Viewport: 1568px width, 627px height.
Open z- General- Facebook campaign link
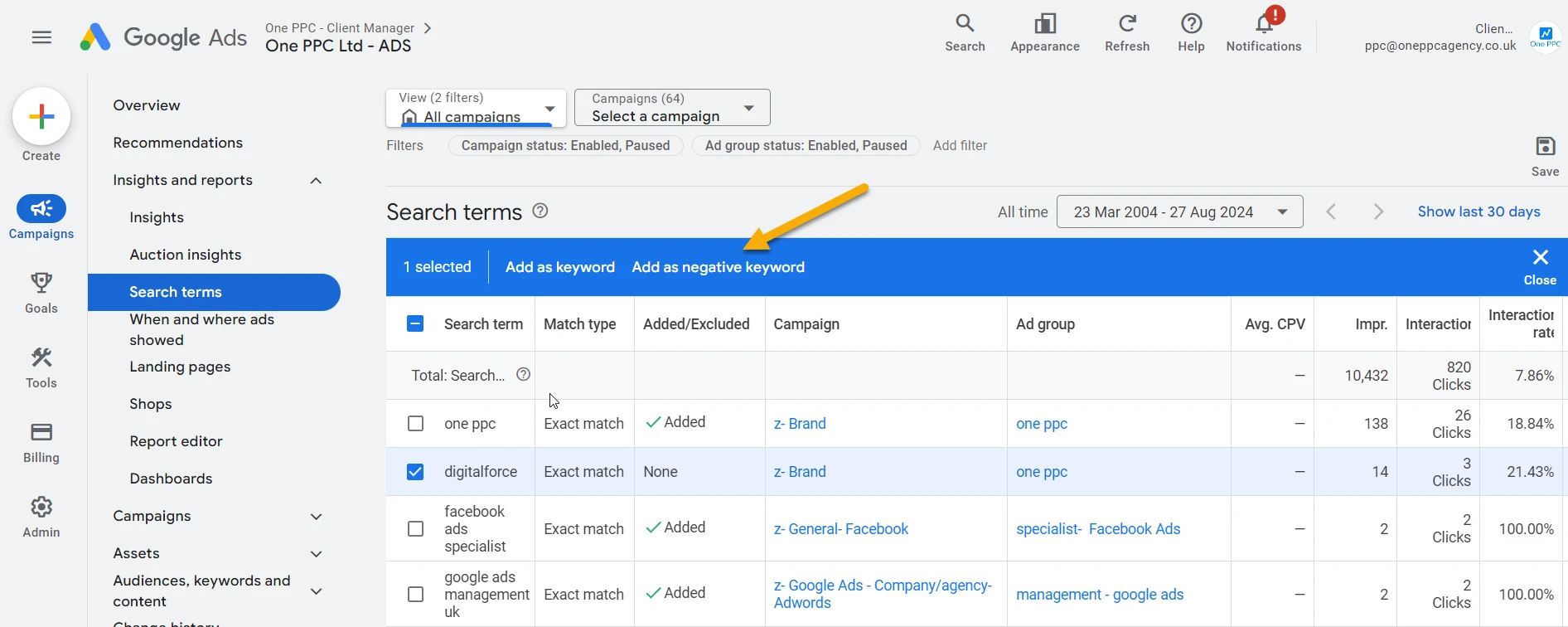point(840,528)
